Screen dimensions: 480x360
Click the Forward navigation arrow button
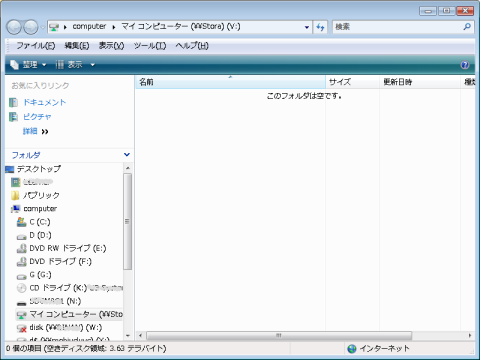tap(31, 27)
